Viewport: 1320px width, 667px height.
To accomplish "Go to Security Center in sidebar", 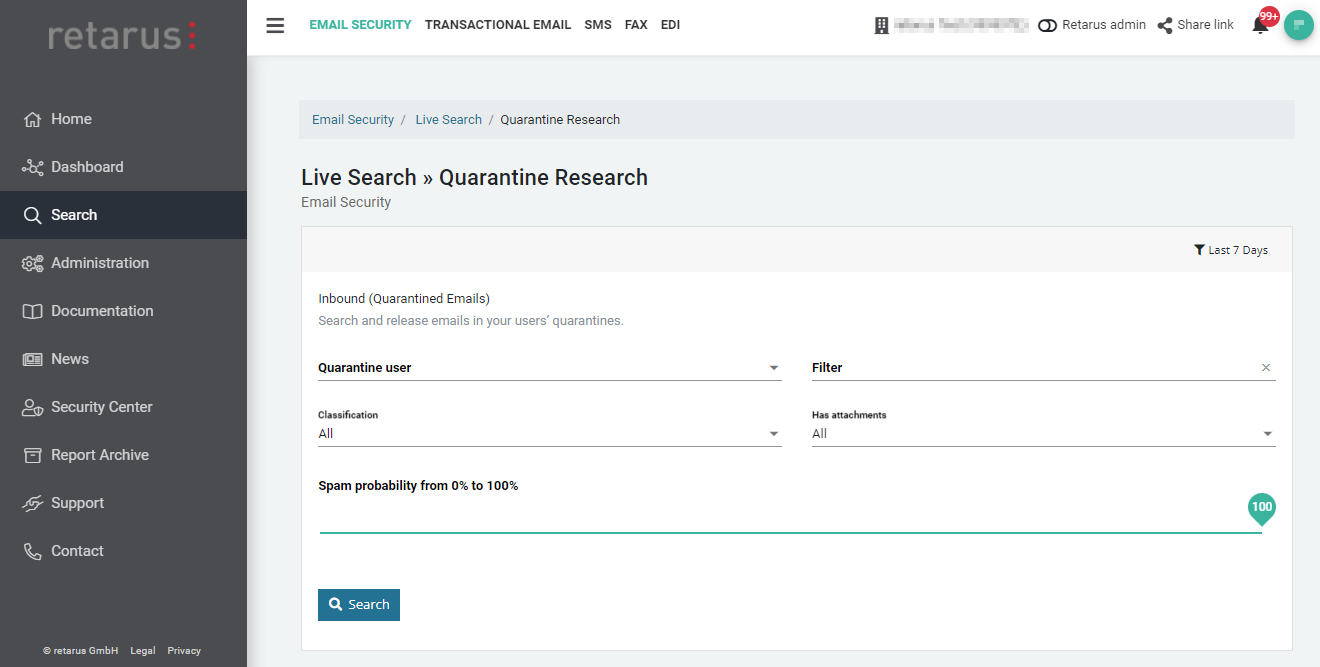I will click(101, 407).
